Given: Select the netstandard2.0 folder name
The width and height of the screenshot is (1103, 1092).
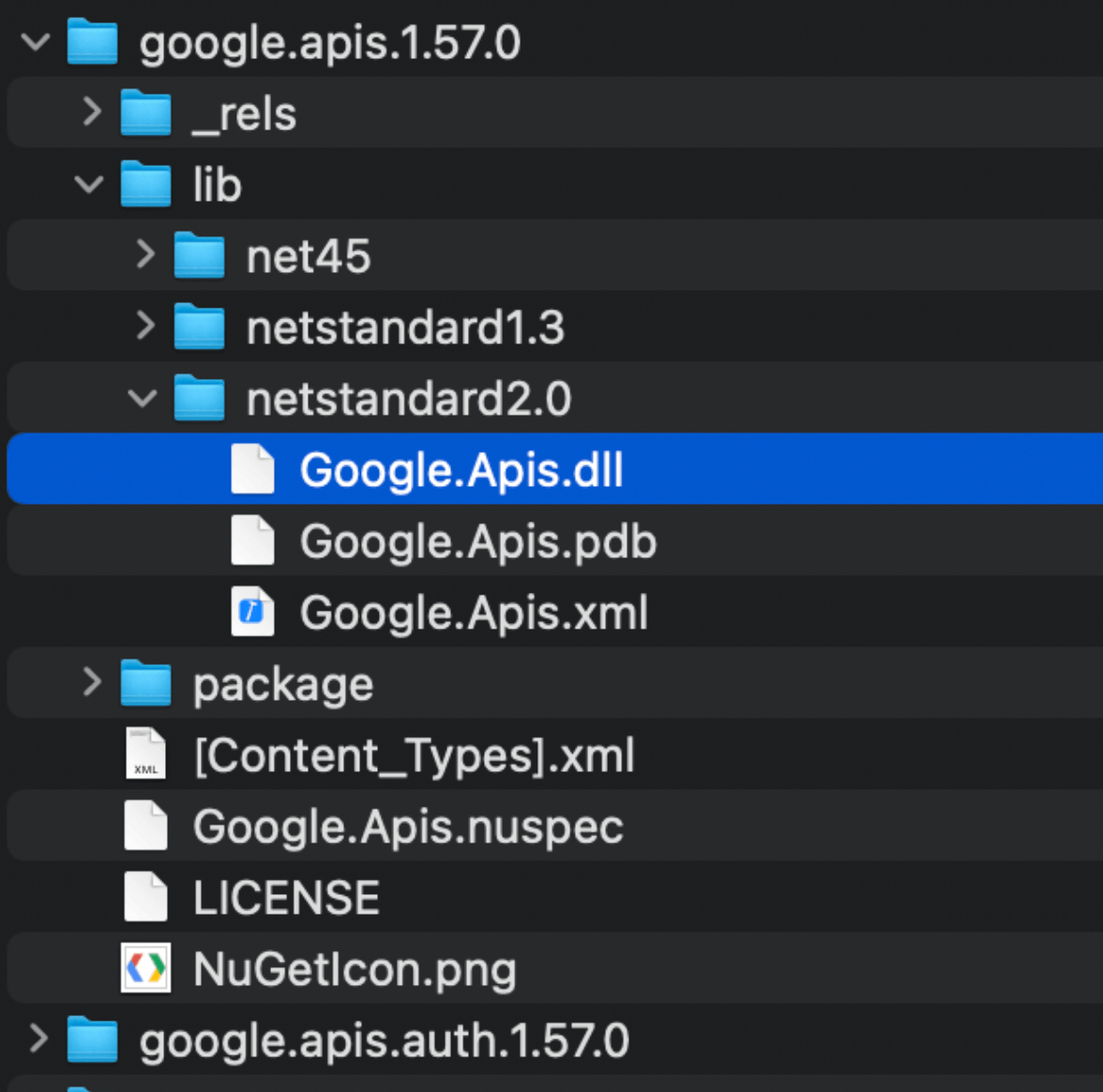Looking at the screenshot, I should coord(409,399).
